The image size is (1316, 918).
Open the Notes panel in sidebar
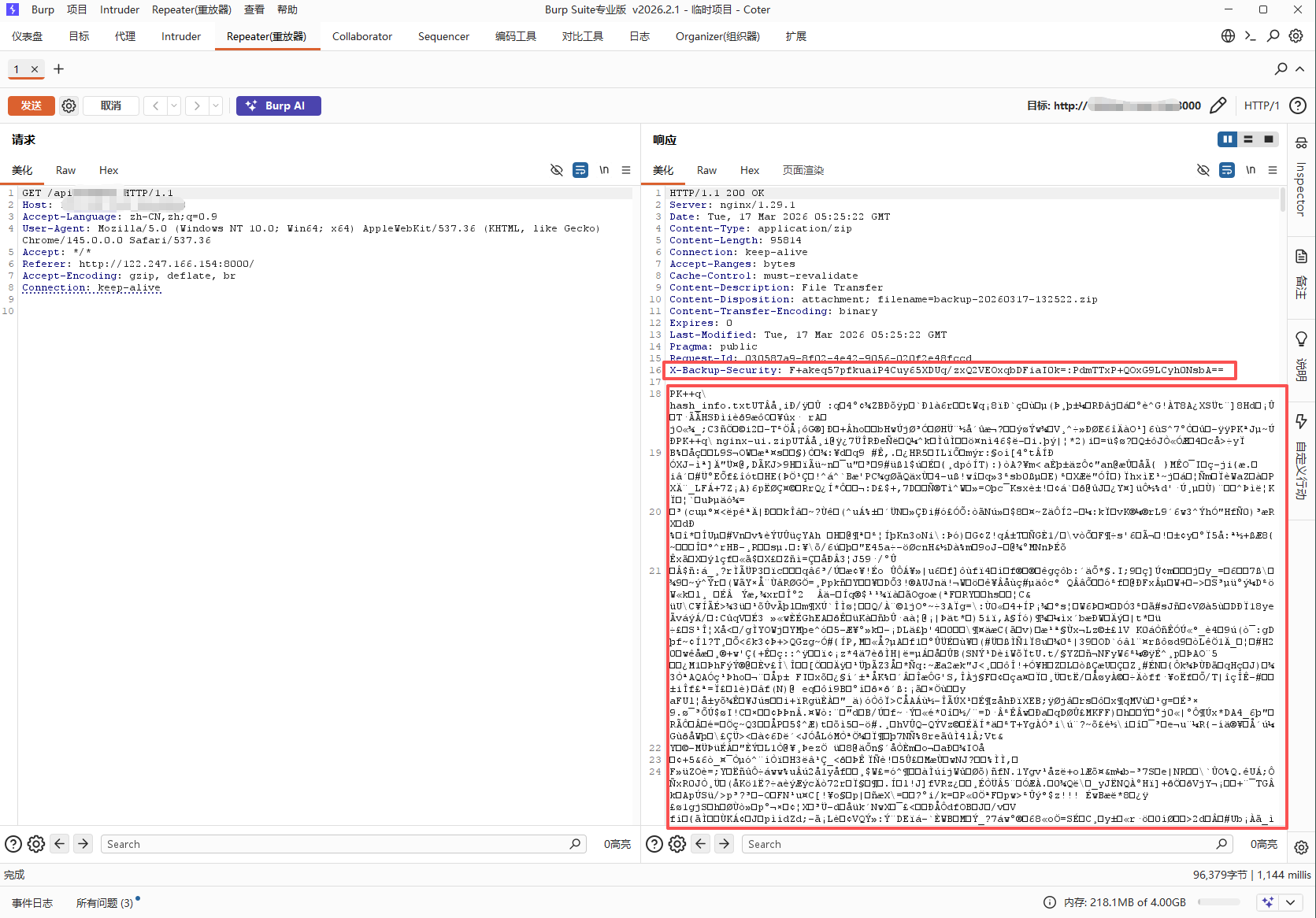(x=1301, y=272)
